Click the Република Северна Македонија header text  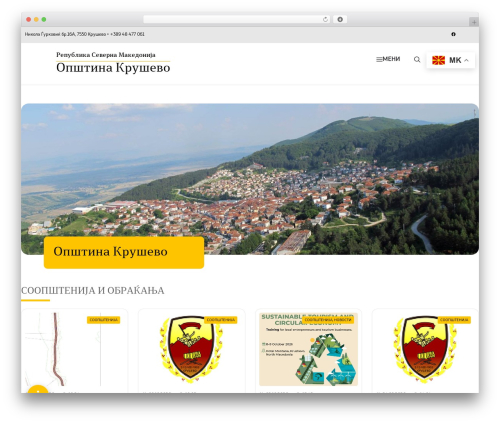pyautogui.click(x=106, y=55)
